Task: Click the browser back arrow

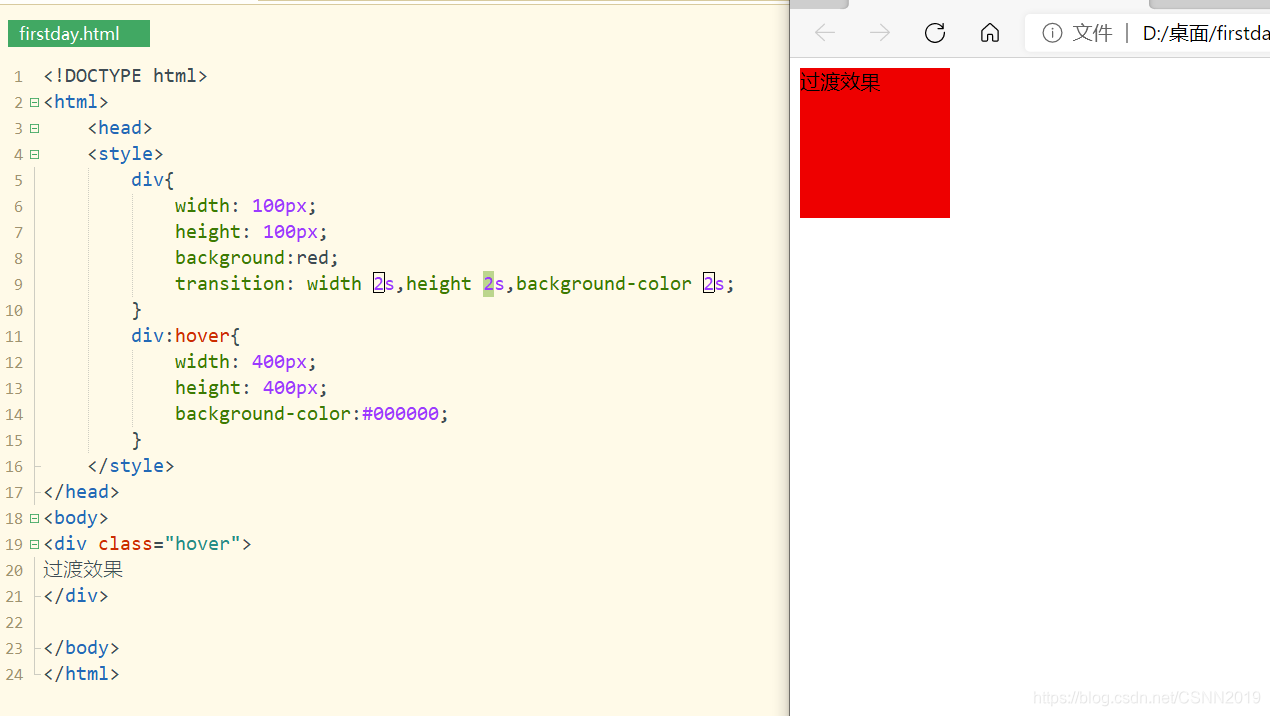Action: (x=825, y=33)
